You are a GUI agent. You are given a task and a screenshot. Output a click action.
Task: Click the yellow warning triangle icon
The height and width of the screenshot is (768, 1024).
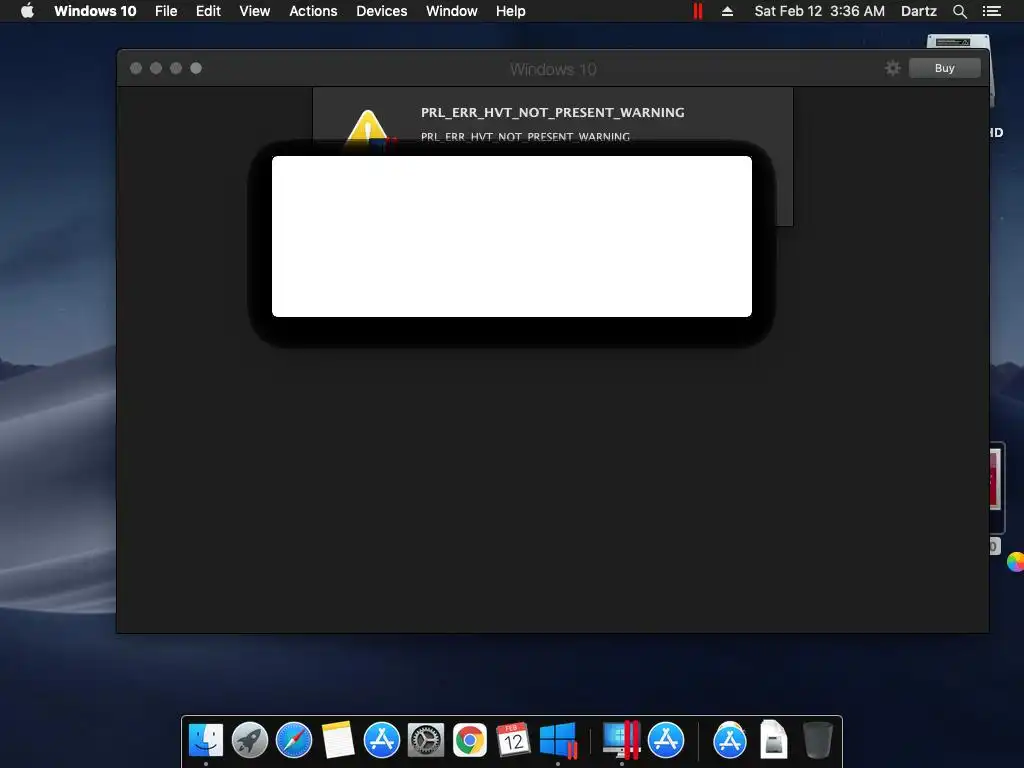[x=368, y=127]
